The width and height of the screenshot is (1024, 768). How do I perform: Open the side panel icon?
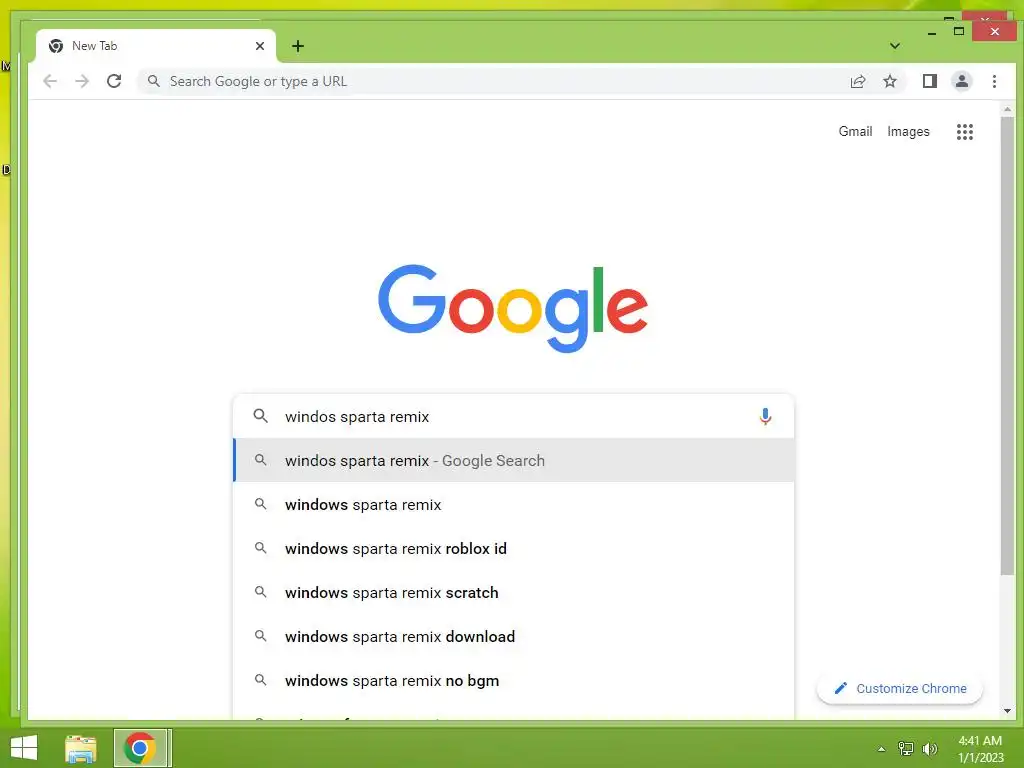[929, 81]
